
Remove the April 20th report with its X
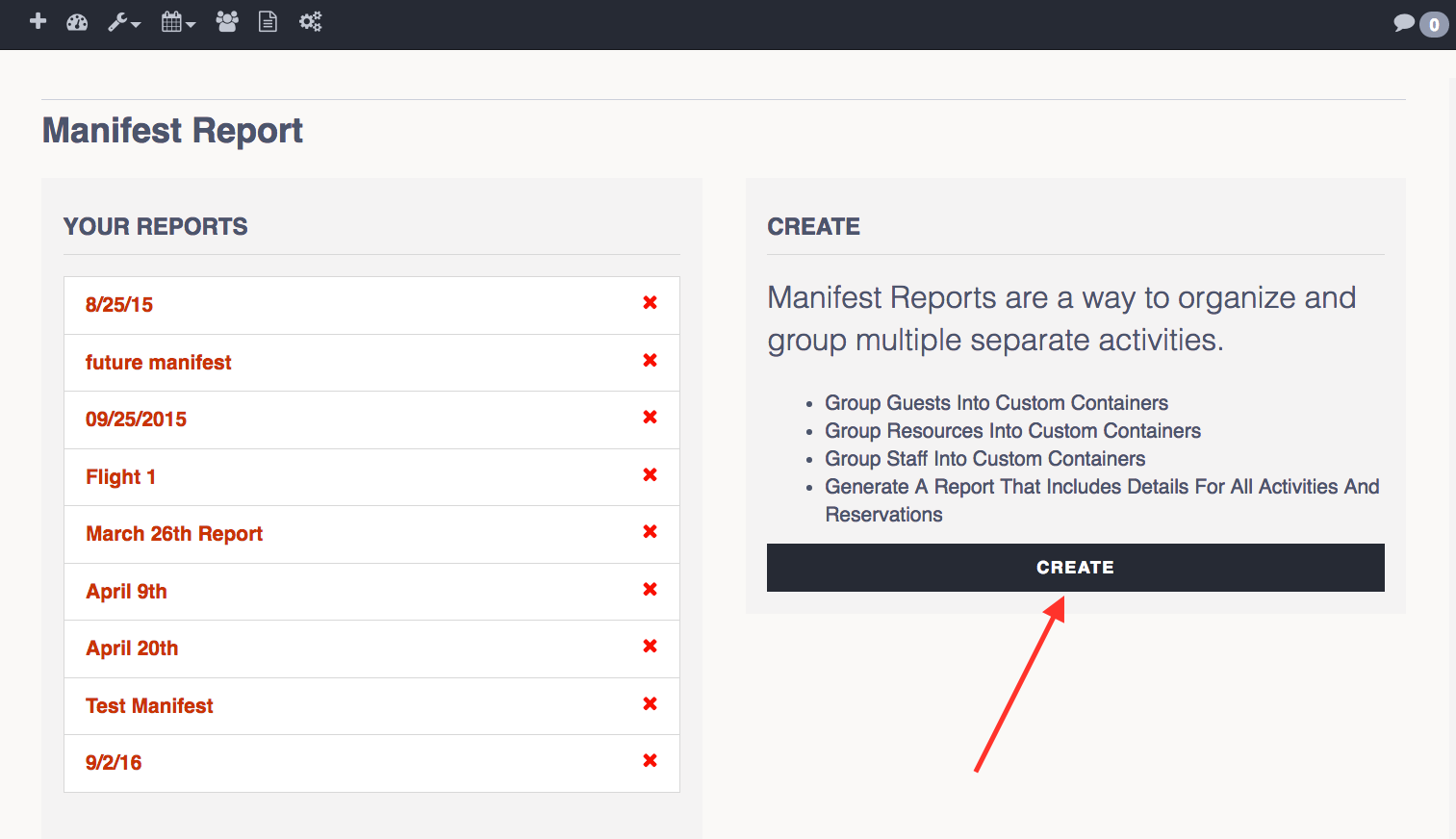pyautogui.click(x=650, y=648)
